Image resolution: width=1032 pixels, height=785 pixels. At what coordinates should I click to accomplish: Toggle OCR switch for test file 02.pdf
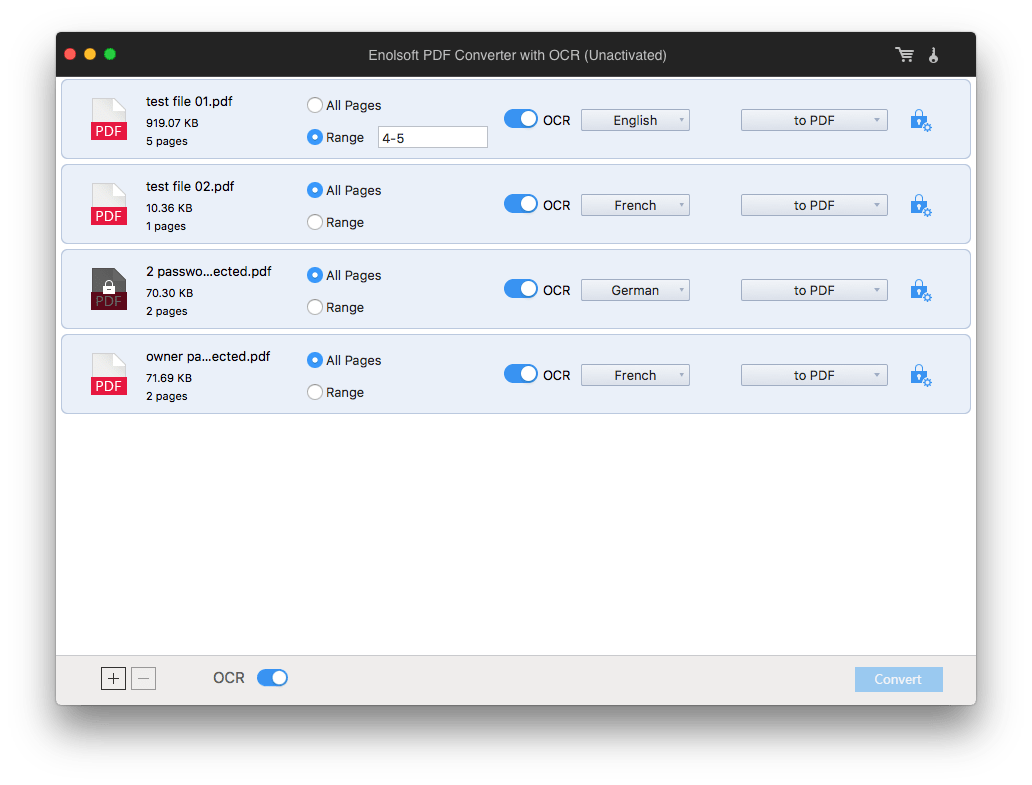pyautogui.click(x=521, y=204)
